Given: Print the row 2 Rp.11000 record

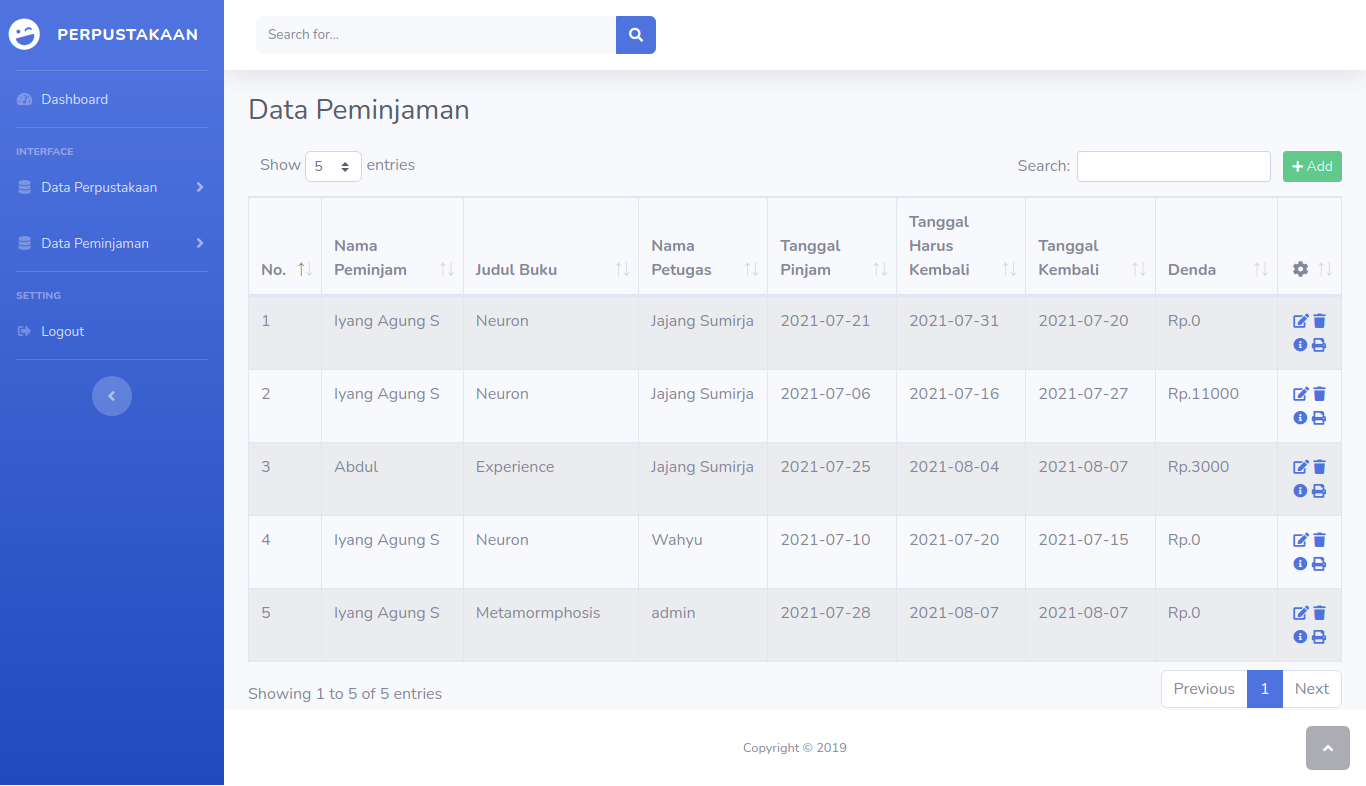Looking at the screenshot, I should tap(1319, 418).
